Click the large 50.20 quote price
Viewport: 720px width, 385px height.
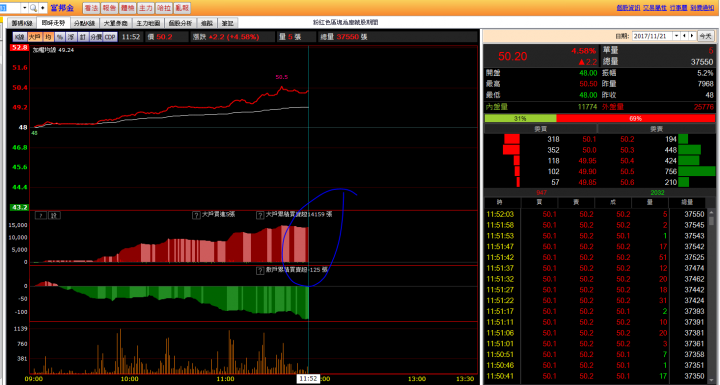(x=513, y=57)
